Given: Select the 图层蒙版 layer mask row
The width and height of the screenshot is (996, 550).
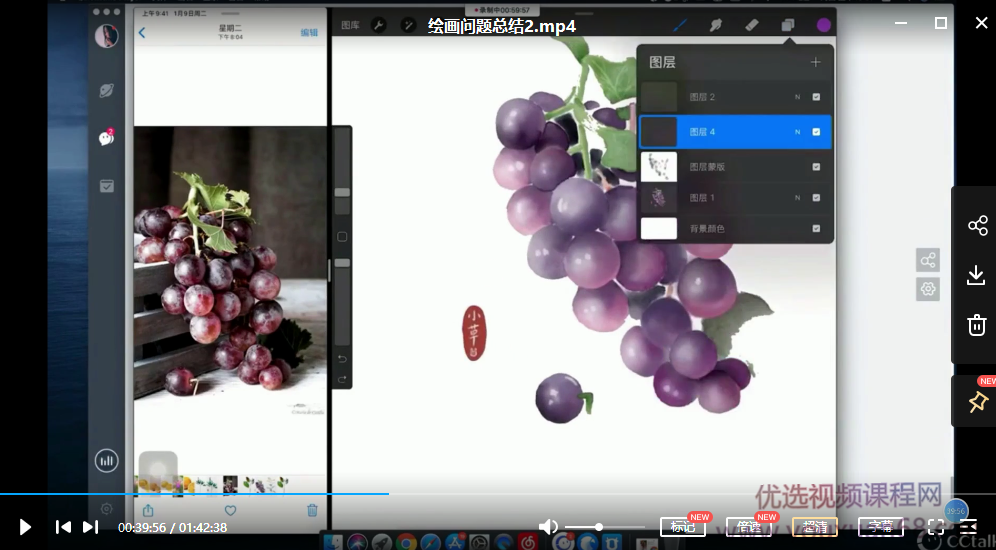Looking at the screenshot, I should [735, 167].
